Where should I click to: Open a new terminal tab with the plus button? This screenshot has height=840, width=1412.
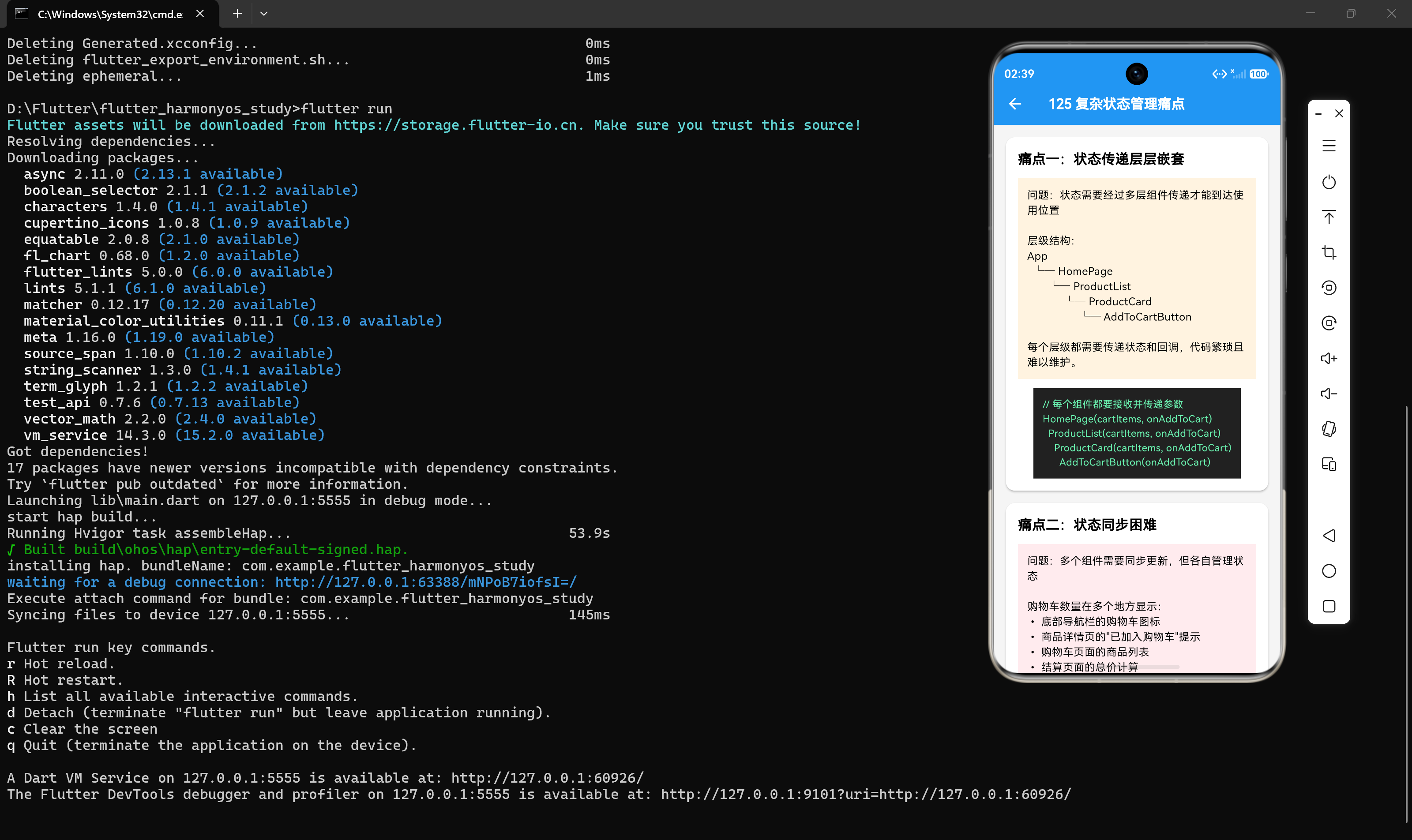tap(237, 14)
